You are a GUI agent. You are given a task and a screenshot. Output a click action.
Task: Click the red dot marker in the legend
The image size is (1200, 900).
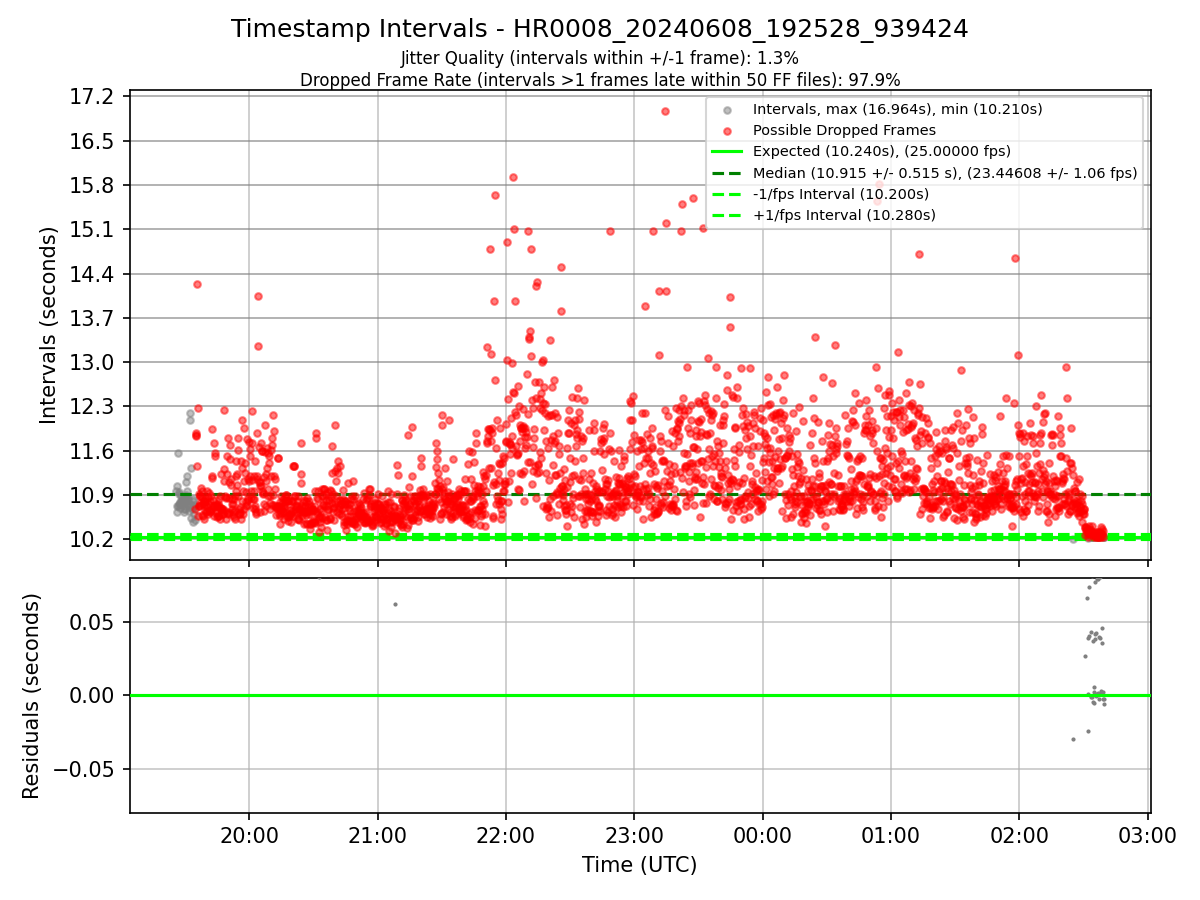coord(727,131)
